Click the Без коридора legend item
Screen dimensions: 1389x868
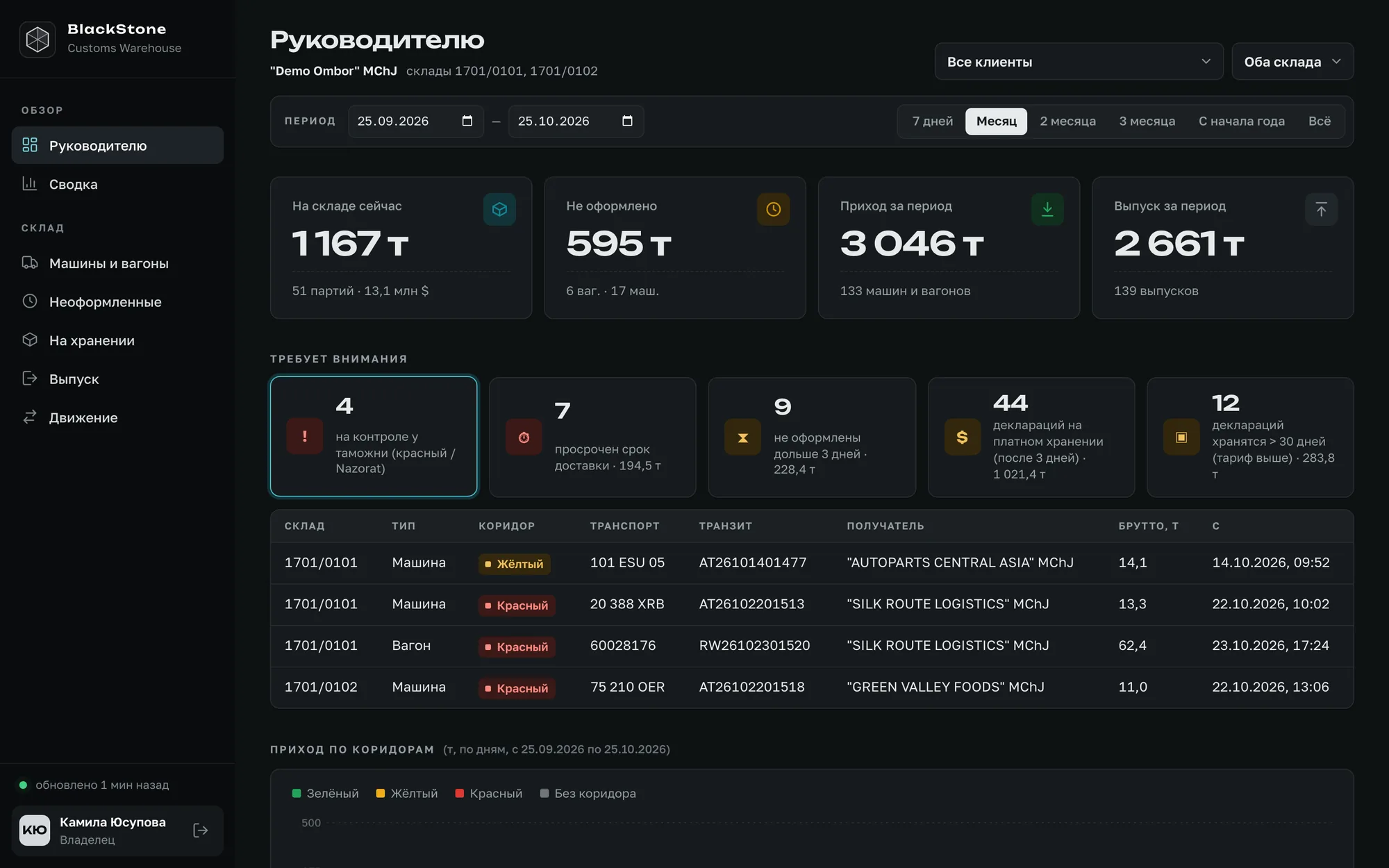588,793
